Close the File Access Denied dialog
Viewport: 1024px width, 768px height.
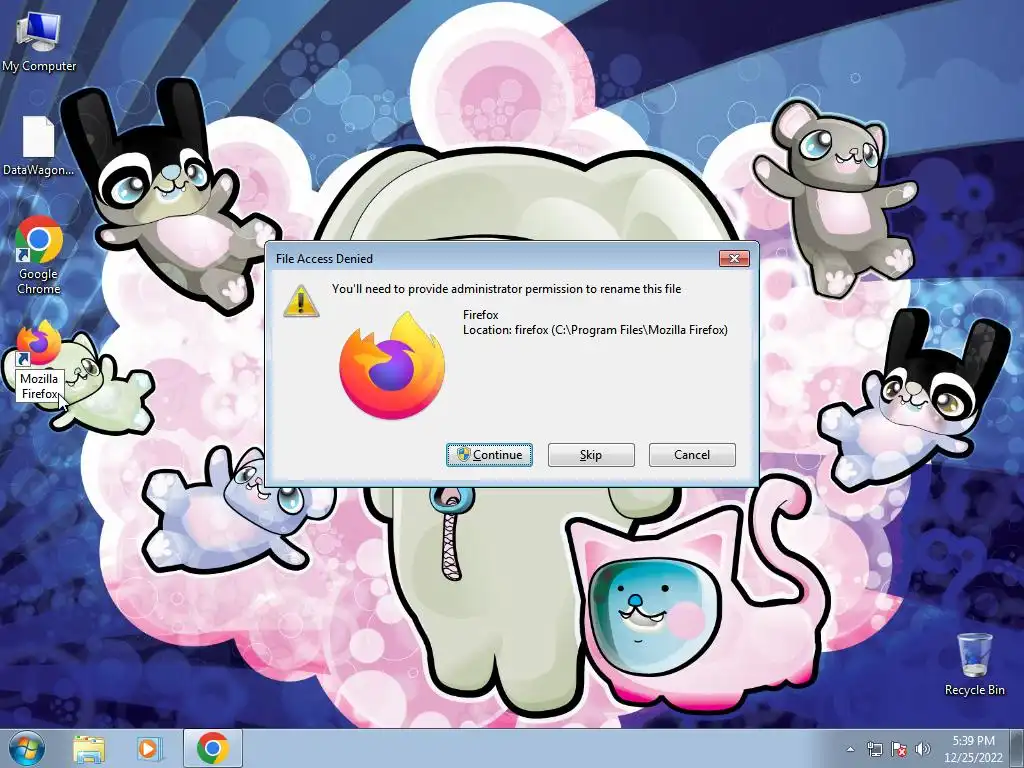click(734, 259)
